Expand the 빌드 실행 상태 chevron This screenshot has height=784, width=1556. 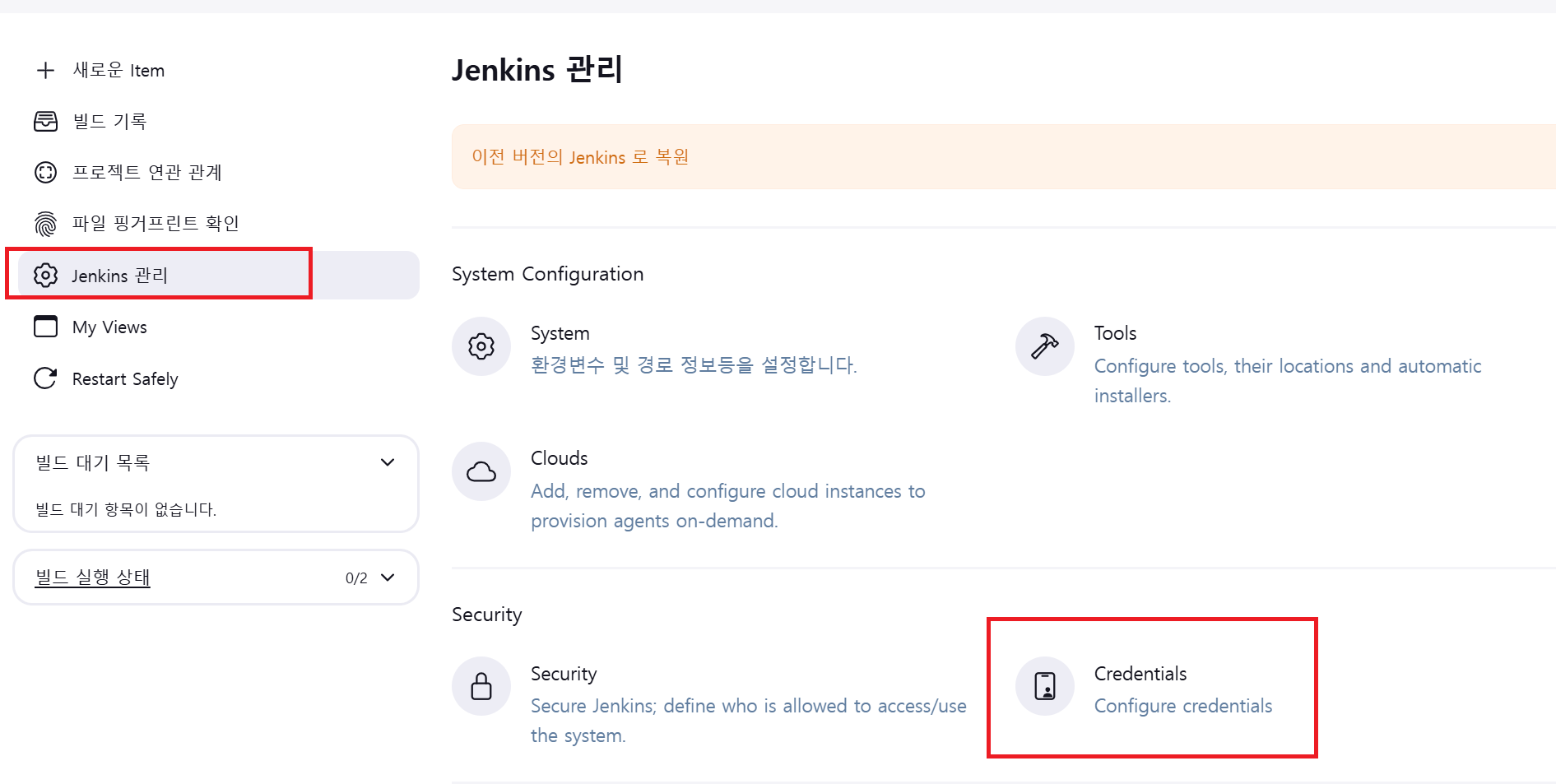pyautogui.click(x=388, y=578)
